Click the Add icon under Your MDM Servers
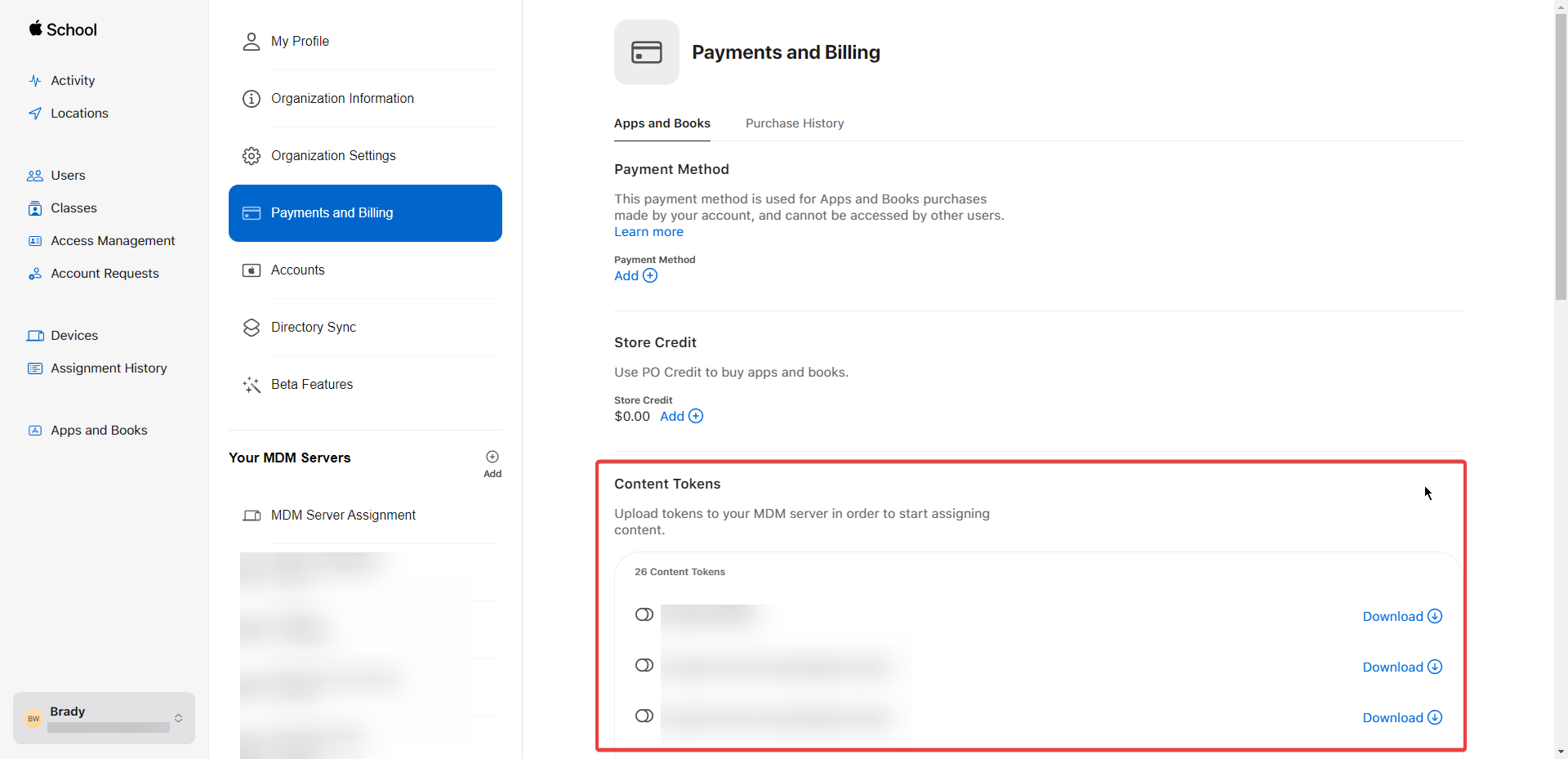The image size is (1568, 759). click(492, 458)
